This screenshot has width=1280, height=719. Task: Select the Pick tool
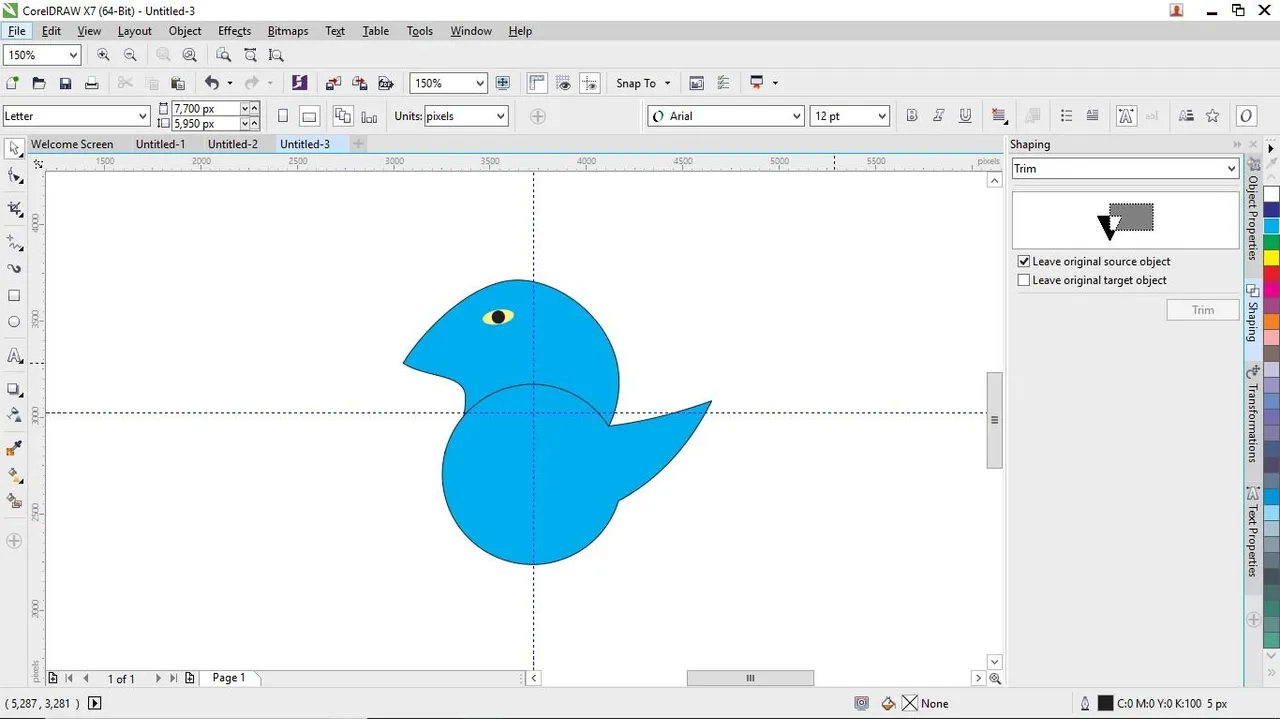[14, 149]
